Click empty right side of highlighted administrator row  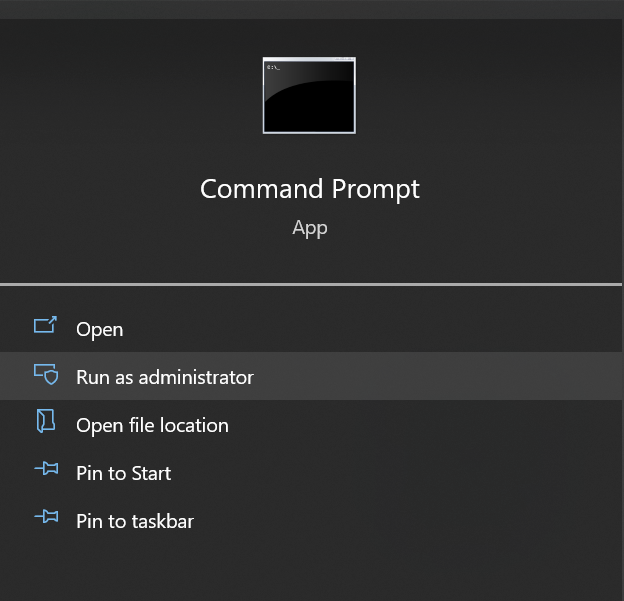click(x=438, y=376)
